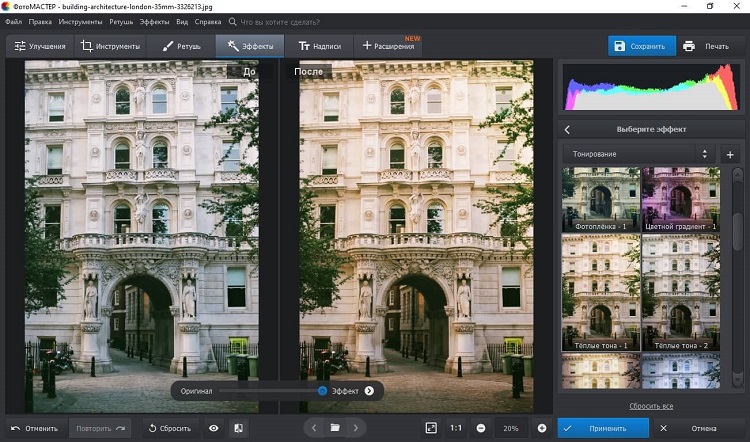Screen dimensions: 750x442
Task: Open the Тонирование effect category dropdown
Action: [639, 154]
